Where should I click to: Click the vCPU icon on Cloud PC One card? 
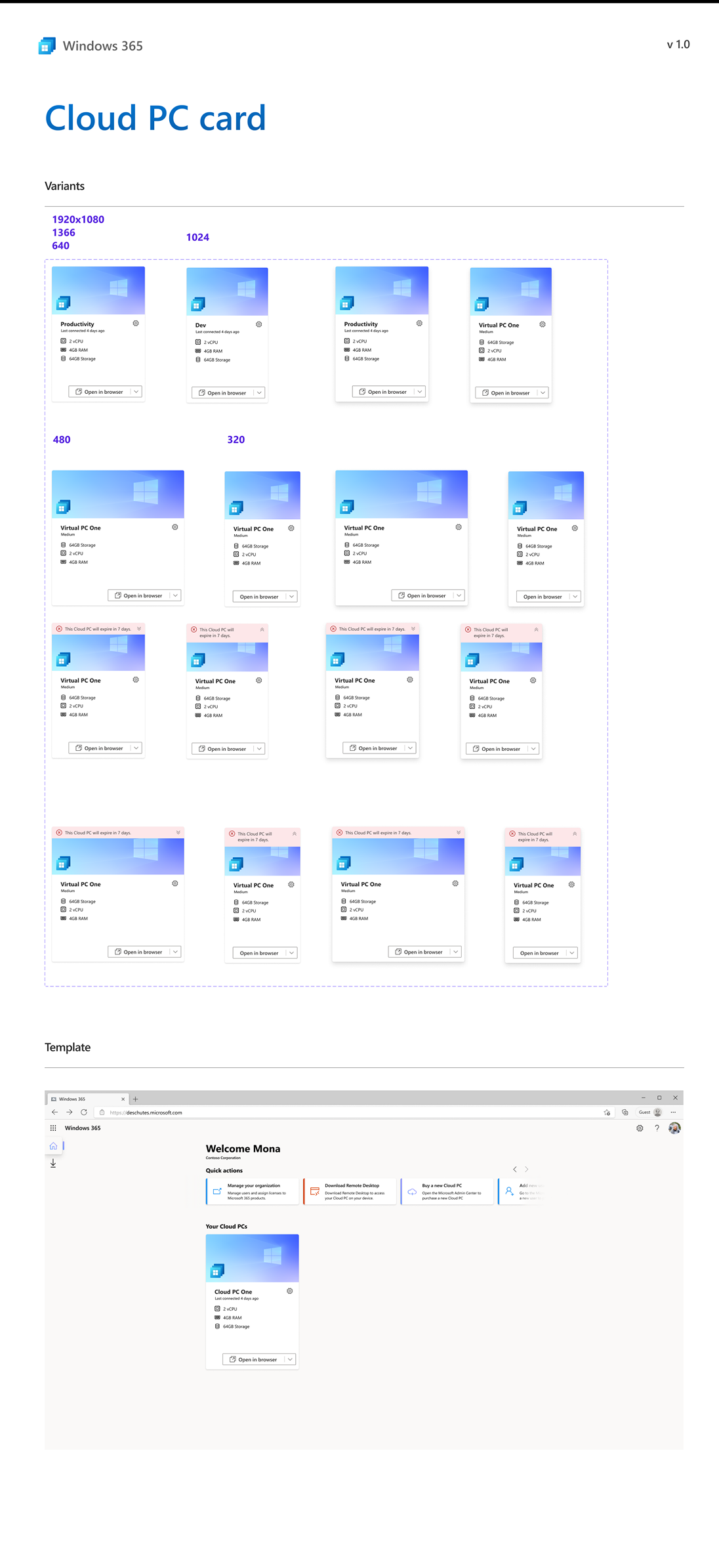click(x=217, y=1309)
